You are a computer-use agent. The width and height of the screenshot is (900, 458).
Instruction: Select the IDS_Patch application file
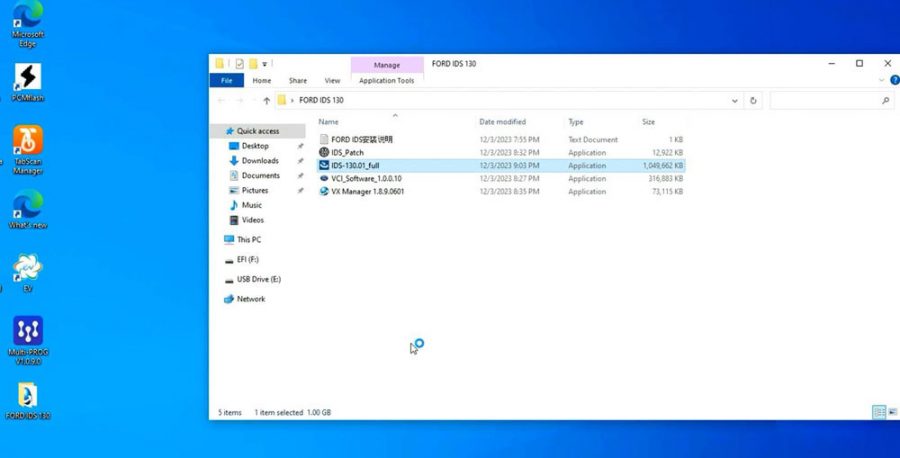347,152
